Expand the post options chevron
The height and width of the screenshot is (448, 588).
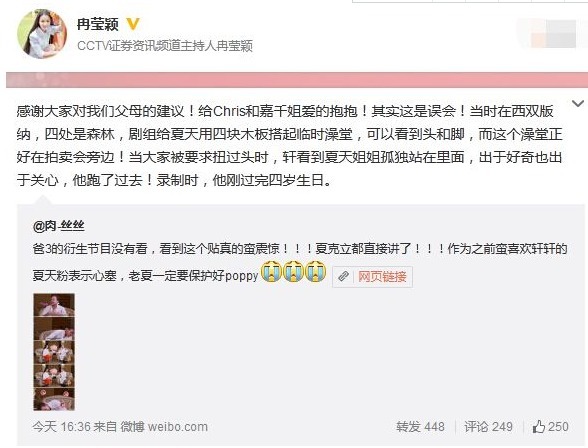(x=578, y=103)
